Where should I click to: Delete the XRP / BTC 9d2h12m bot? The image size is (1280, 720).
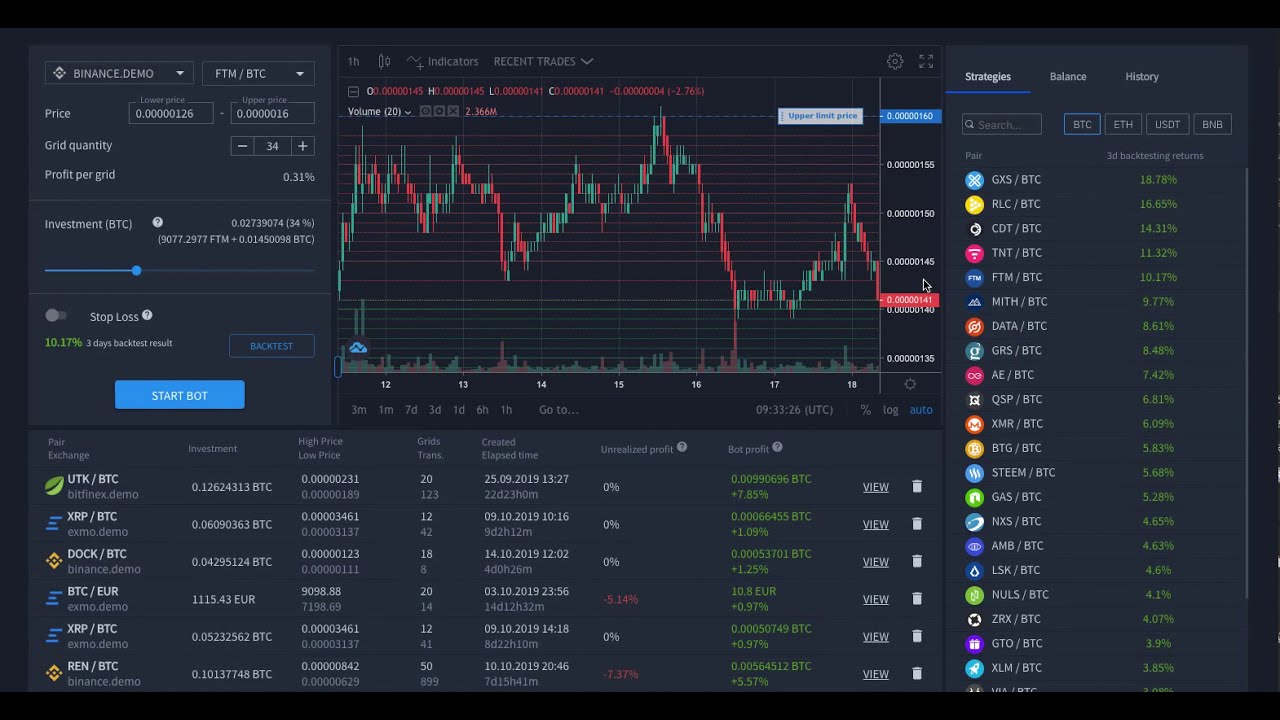point(917,524)
